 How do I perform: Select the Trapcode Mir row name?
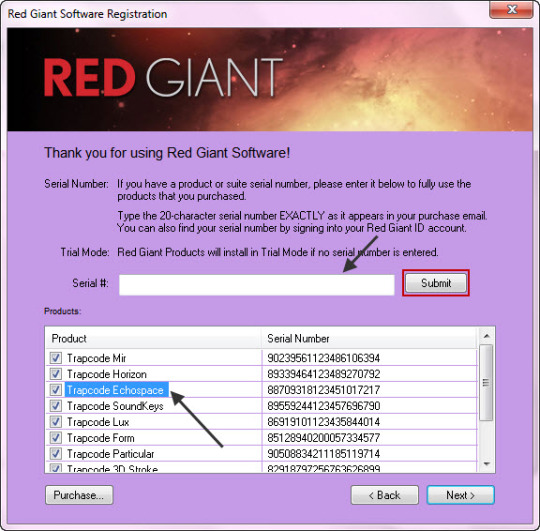pos(96,358)
